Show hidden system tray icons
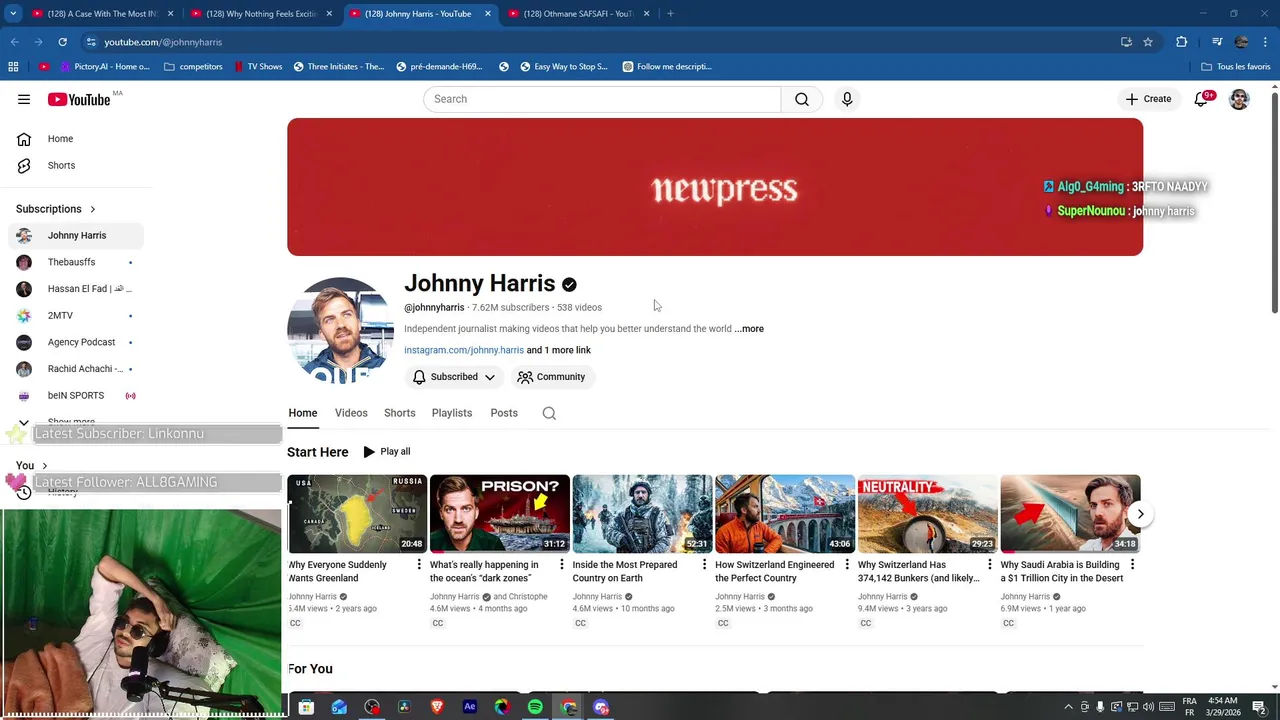1280x720 pixels. (x=1068, y=707)
